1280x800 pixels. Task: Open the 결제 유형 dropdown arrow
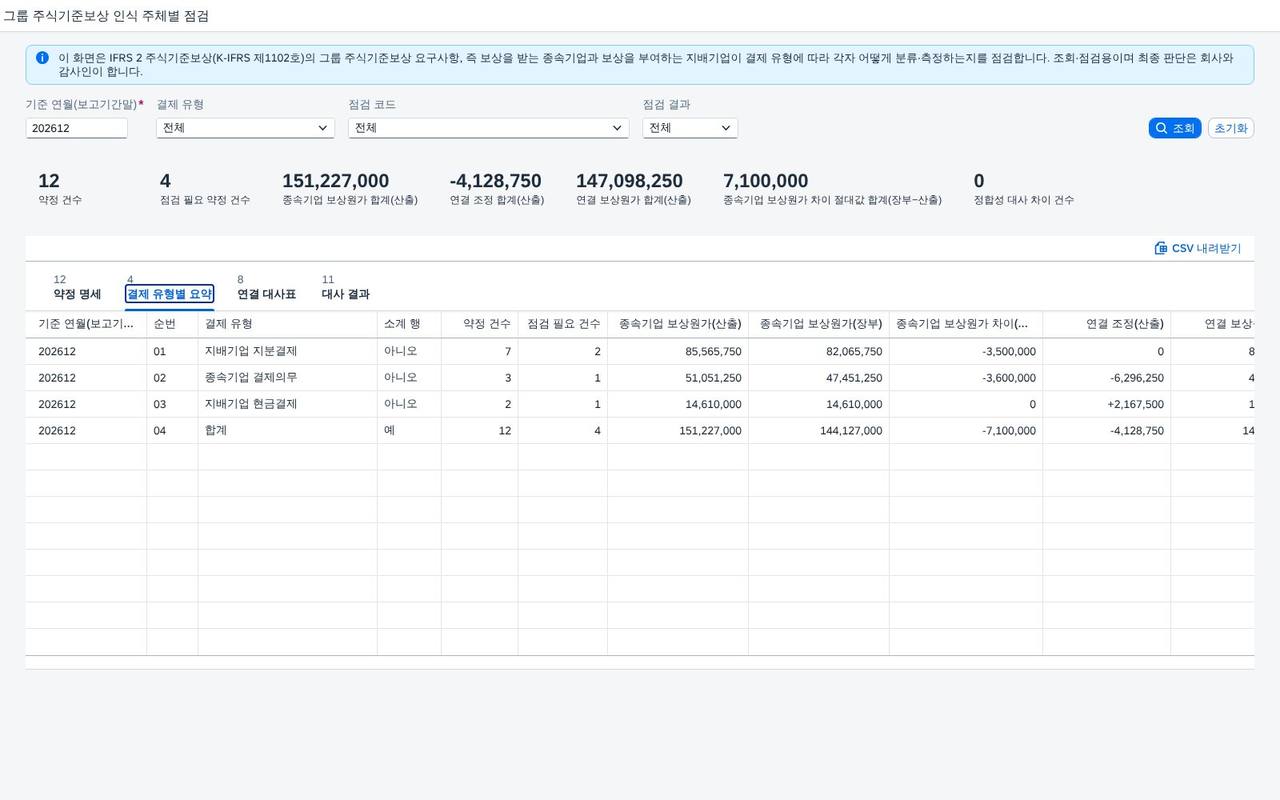(x=323, y=128)
